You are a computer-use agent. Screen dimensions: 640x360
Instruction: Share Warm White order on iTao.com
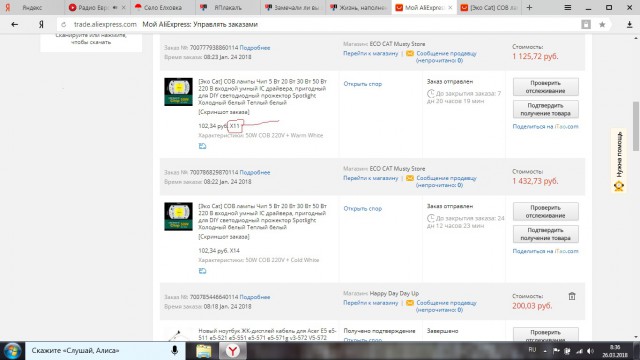pyautogui.click(x=545, y=127)
